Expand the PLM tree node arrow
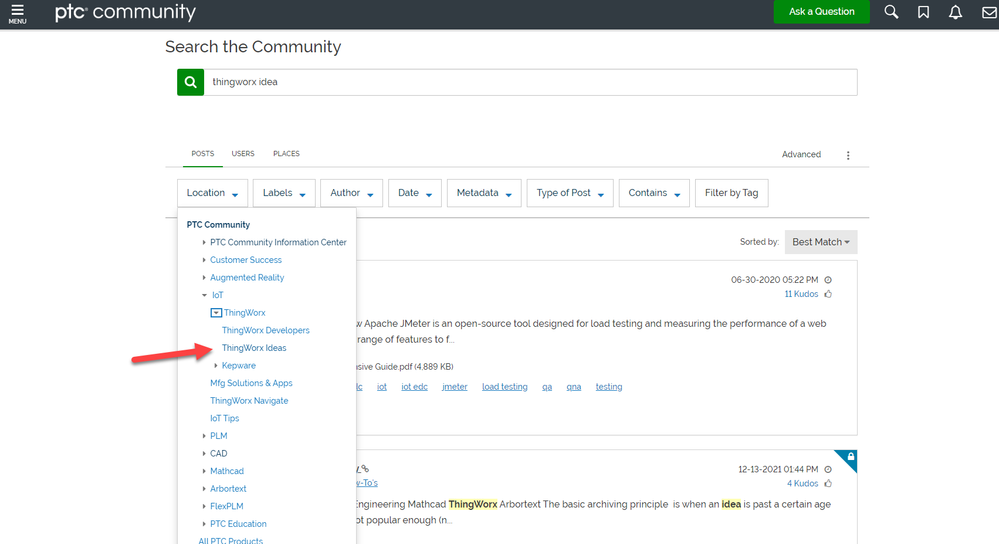999x544 pixels. pyautogui.click(x=204, y=436)
